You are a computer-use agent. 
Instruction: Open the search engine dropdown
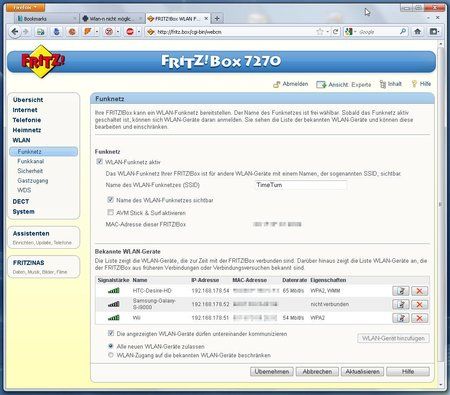(351, 32)
